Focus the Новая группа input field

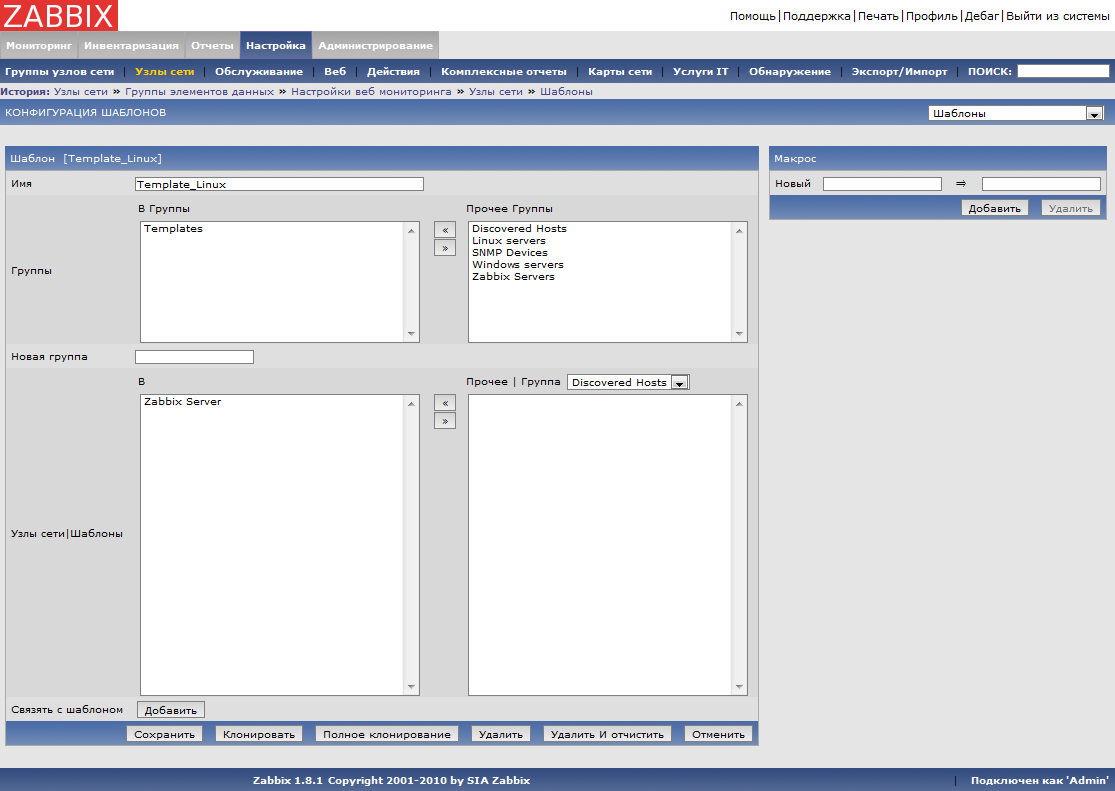coord(194,357)
